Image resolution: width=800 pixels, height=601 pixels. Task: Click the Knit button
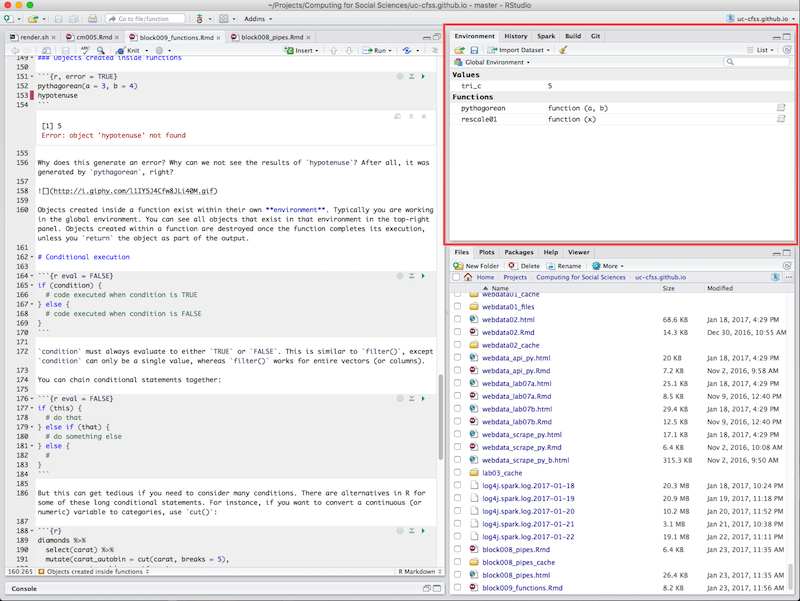click(128, 50)
